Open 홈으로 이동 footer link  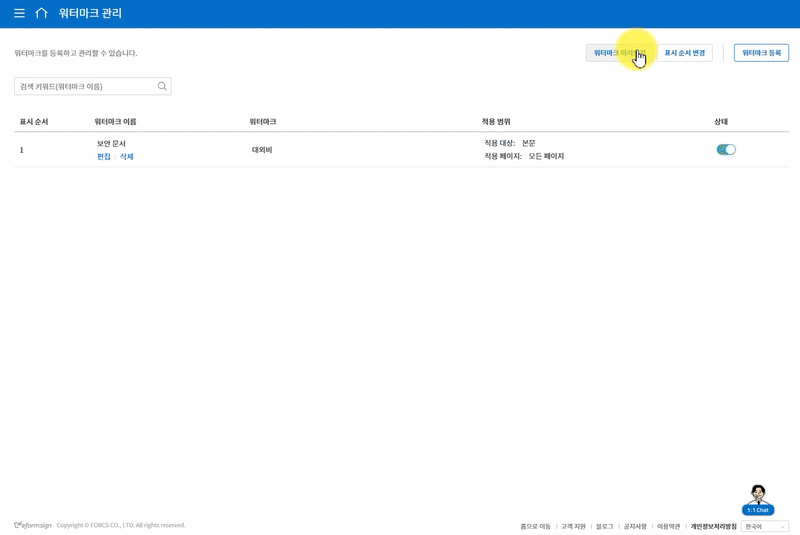point(536,526)
